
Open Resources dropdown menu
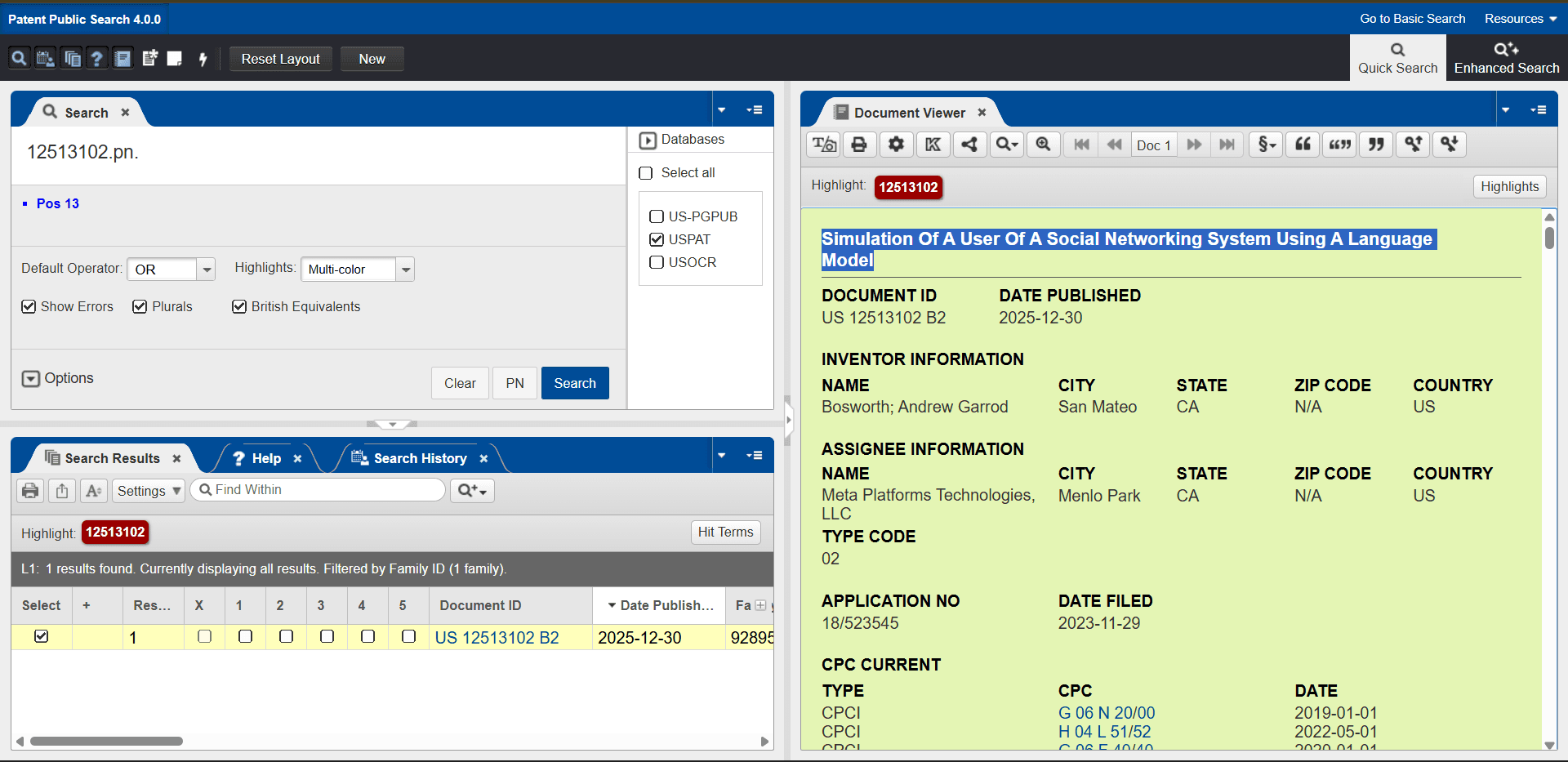[x=1520, y=18]
